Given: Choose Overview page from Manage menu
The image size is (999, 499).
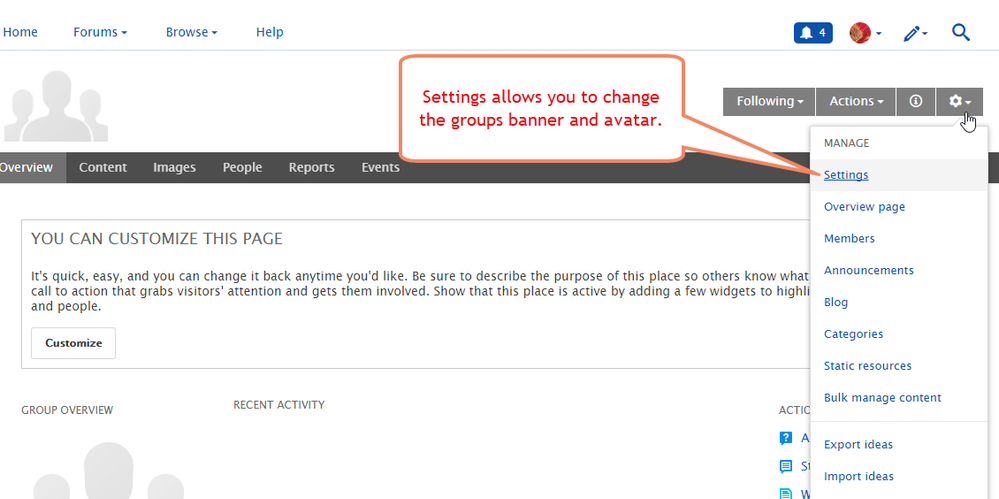Looking at the screenshot, I should (x=864, y=207).
